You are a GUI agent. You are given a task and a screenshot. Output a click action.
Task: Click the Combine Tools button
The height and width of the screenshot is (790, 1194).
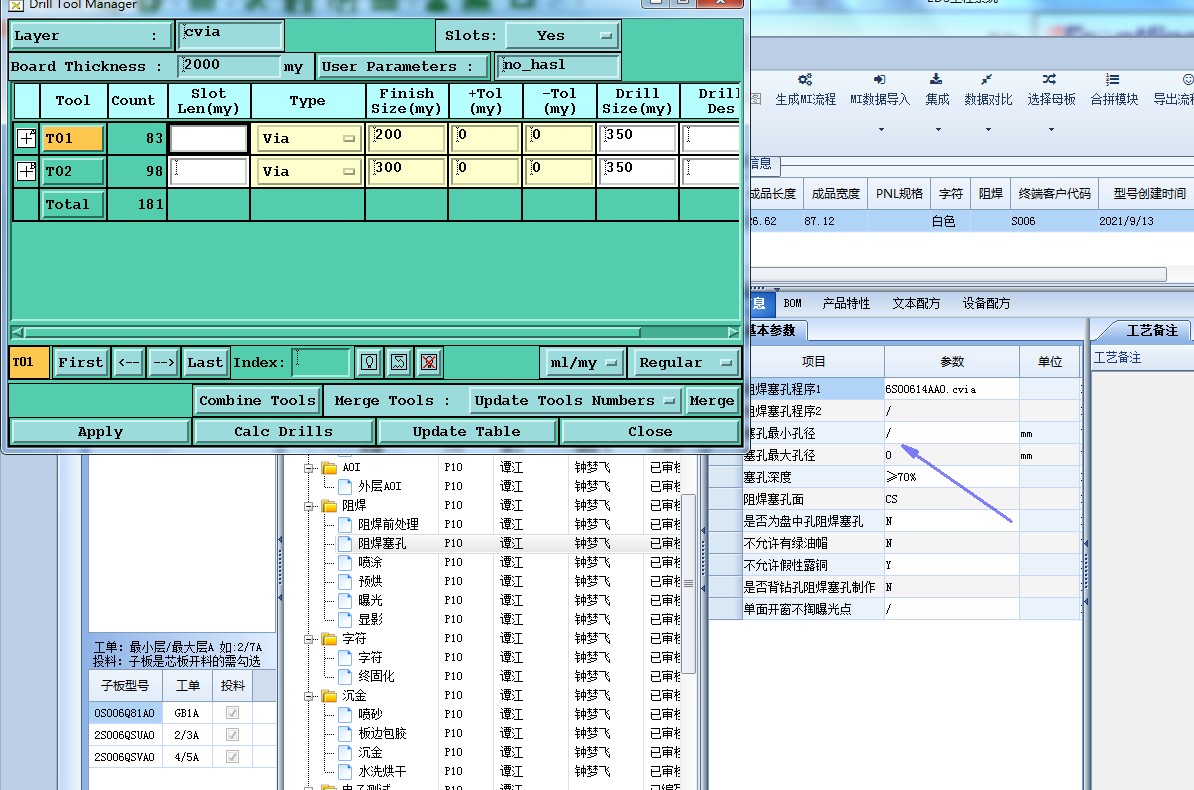(257, 401)
